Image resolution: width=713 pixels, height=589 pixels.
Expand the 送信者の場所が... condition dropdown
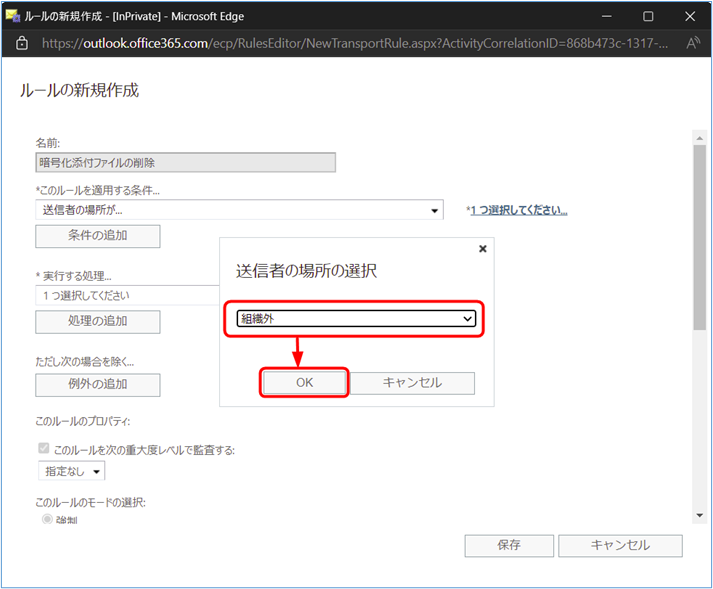[239, 210]
